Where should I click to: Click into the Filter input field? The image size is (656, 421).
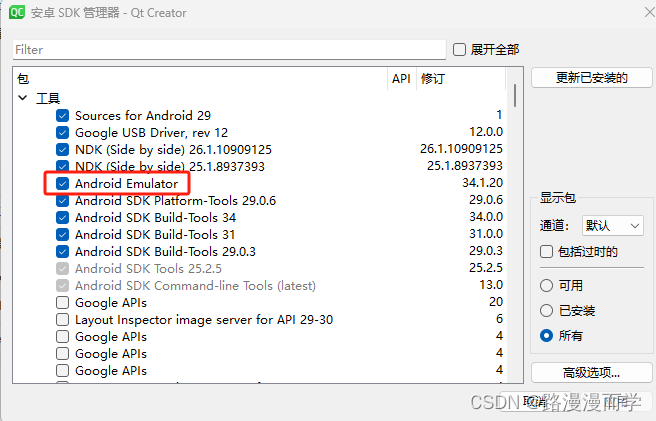point(229,50)
